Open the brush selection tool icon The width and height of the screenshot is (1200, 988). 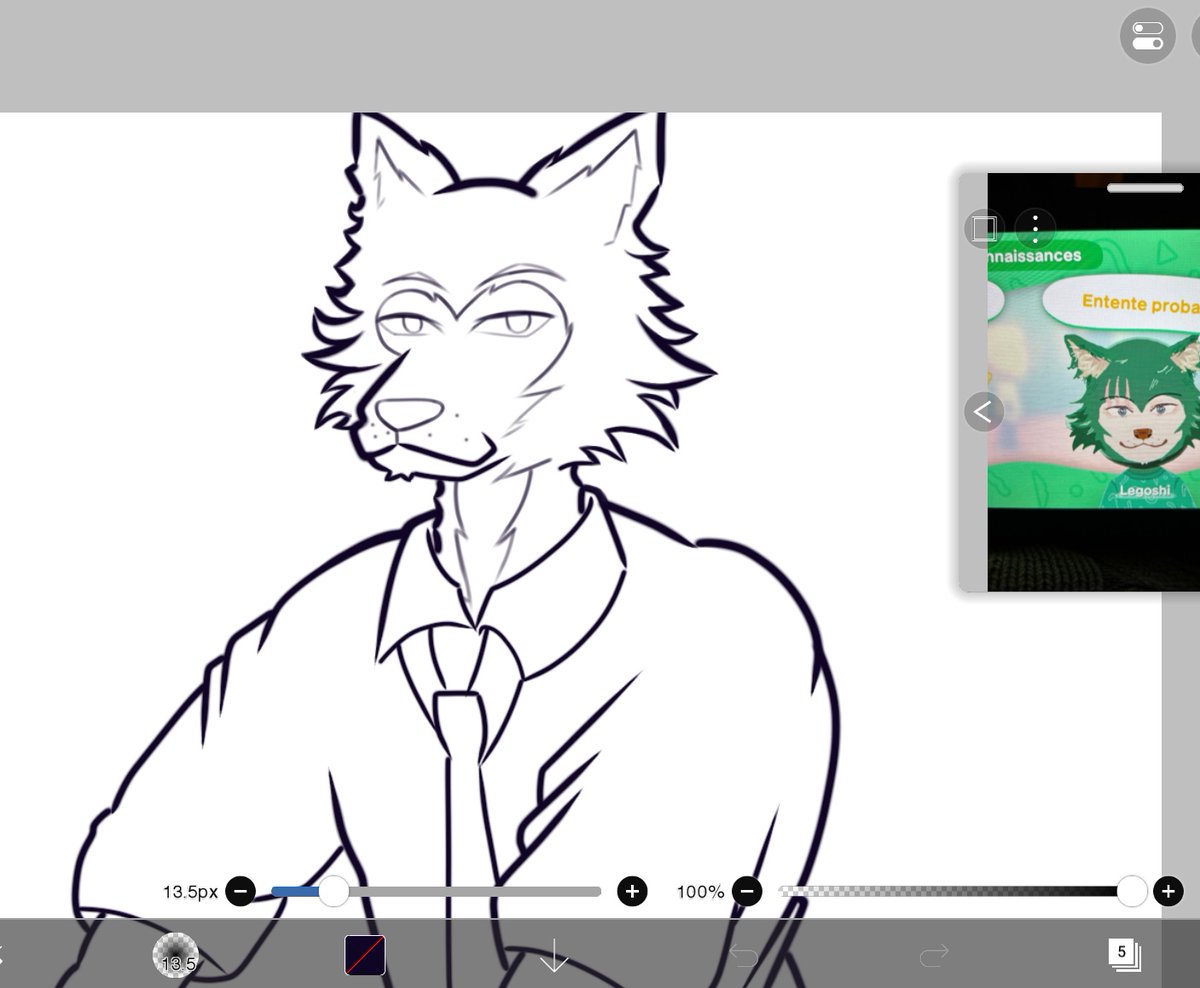176,955
